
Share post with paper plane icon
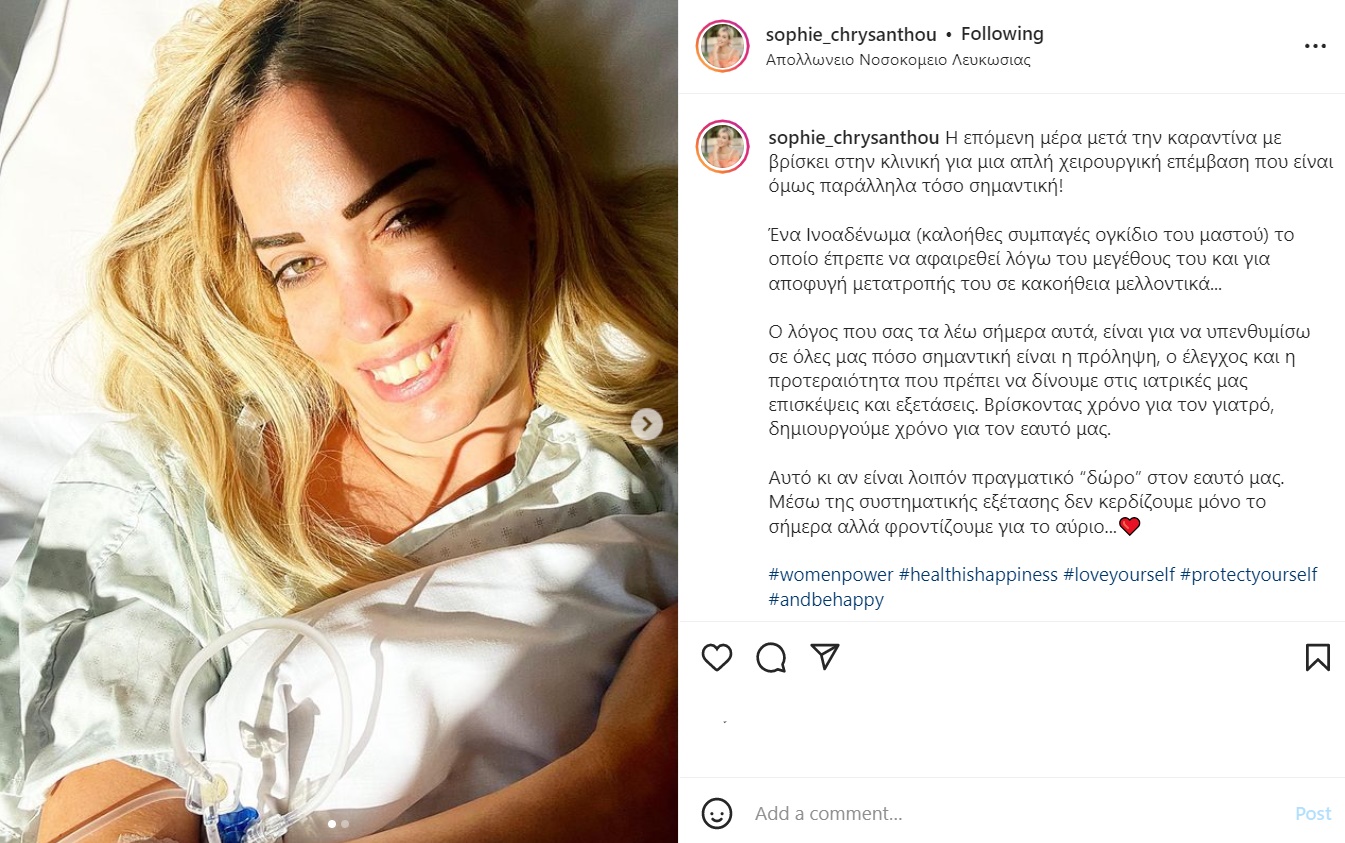pyautogui.click(x=824, y=657)
